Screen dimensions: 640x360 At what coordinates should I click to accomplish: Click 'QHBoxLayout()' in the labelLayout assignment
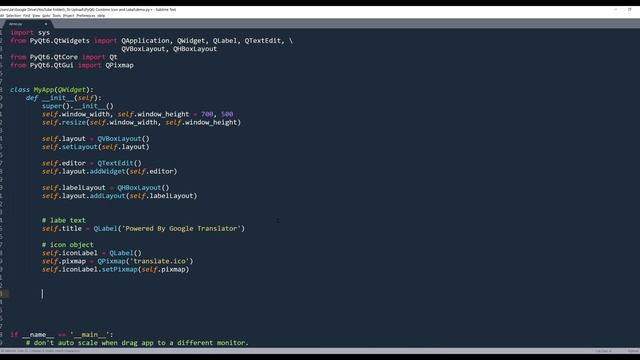coord(143,187)
